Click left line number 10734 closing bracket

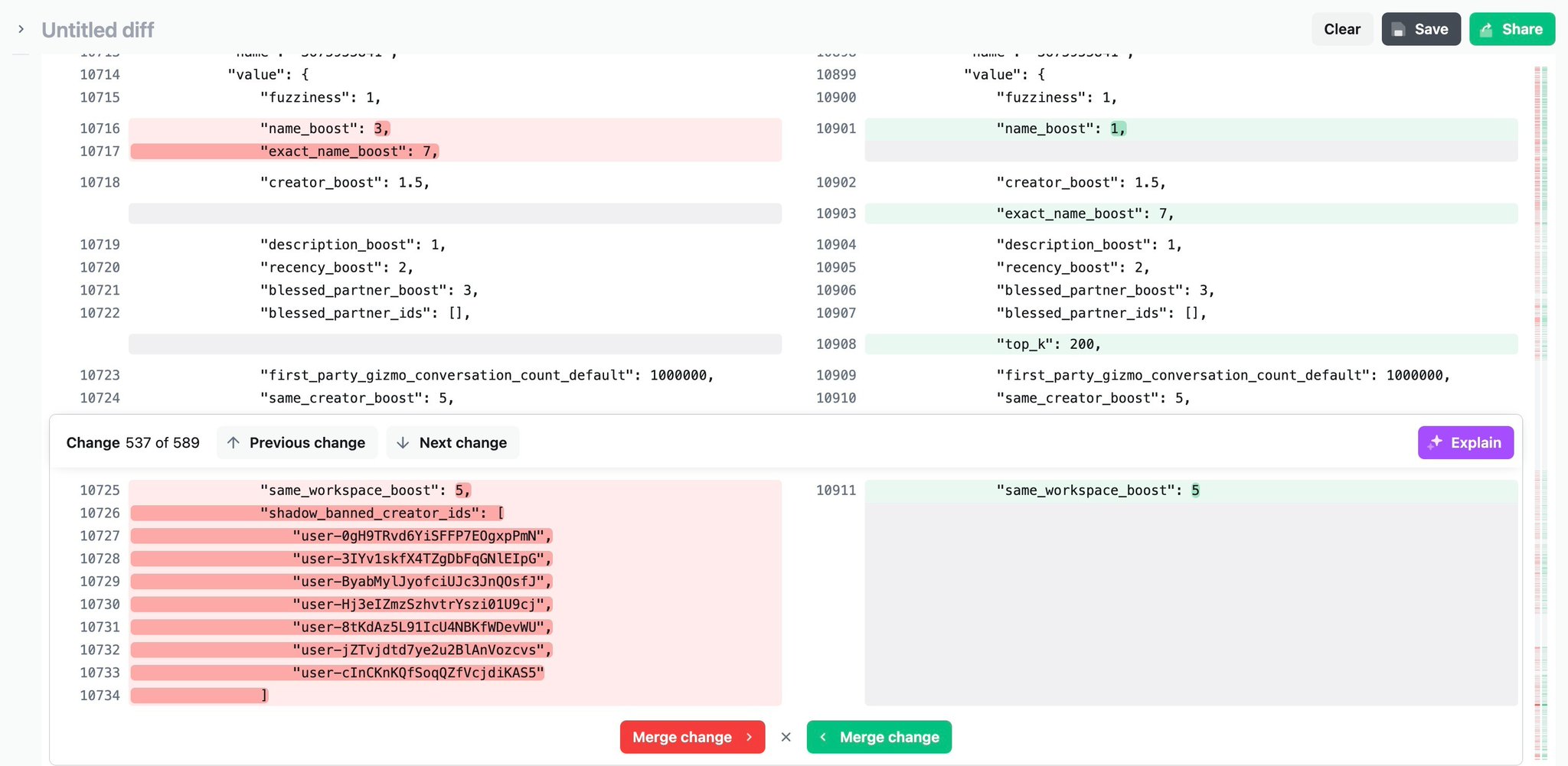coord(100,696)
